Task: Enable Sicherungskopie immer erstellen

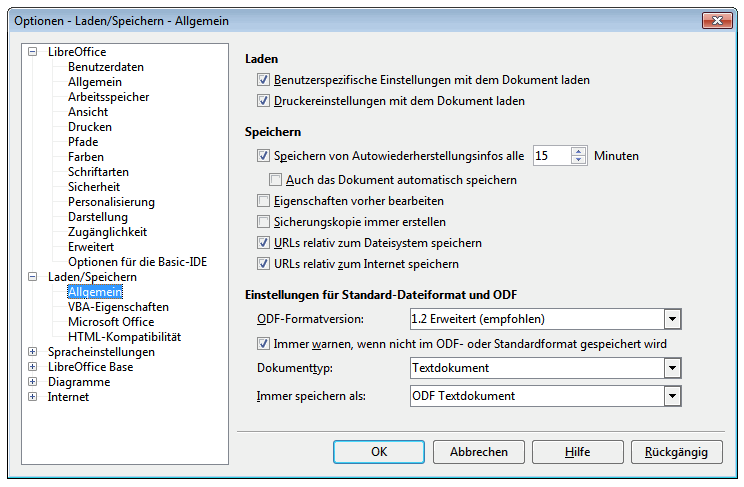Action: tap(263, 222)
